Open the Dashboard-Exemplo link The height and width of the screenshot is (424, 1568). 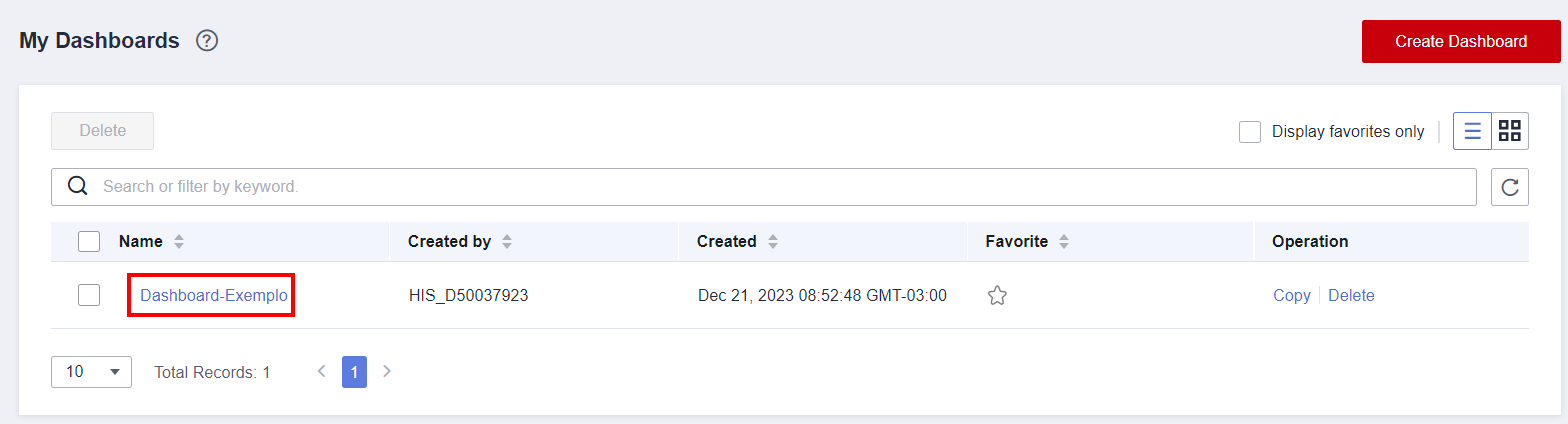pos(214,296)
